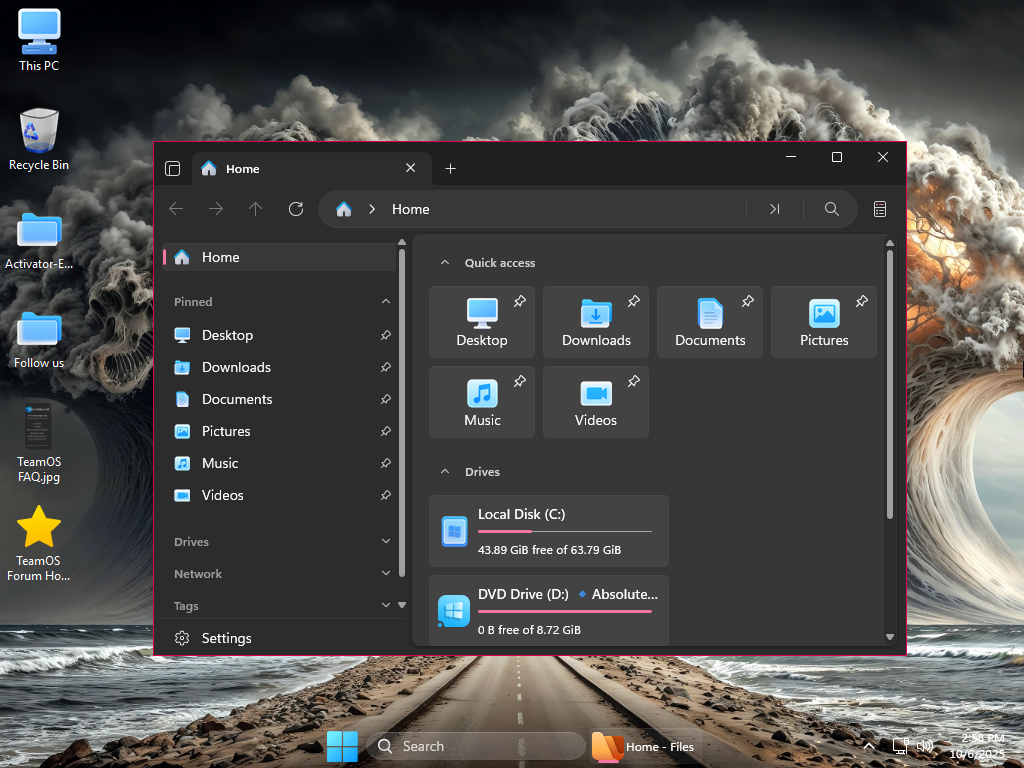Open Settings gear in the sidebar

[x=182, y=638]
